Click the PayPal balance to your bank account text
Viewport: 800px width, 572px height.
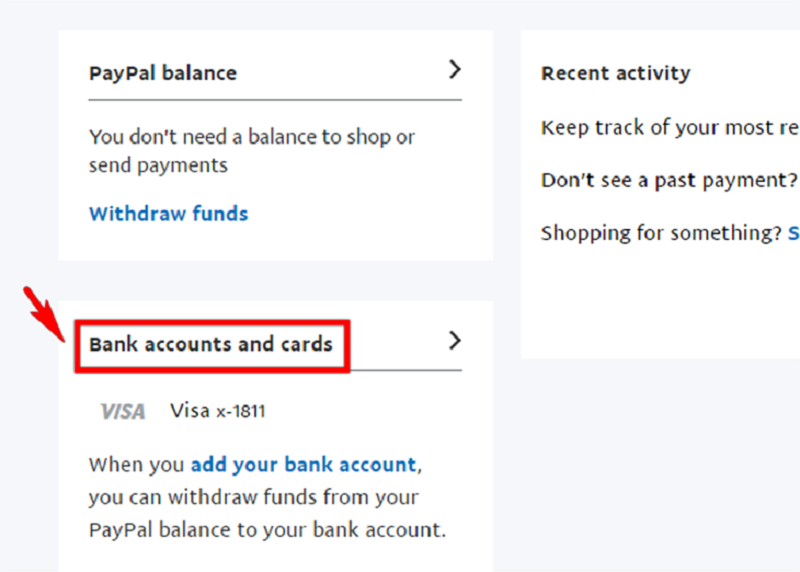coord(267,530)
